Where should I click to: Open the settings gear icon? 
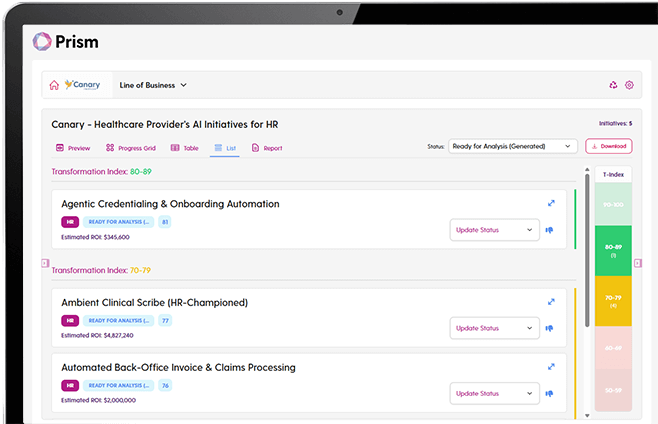coord(629,85)
